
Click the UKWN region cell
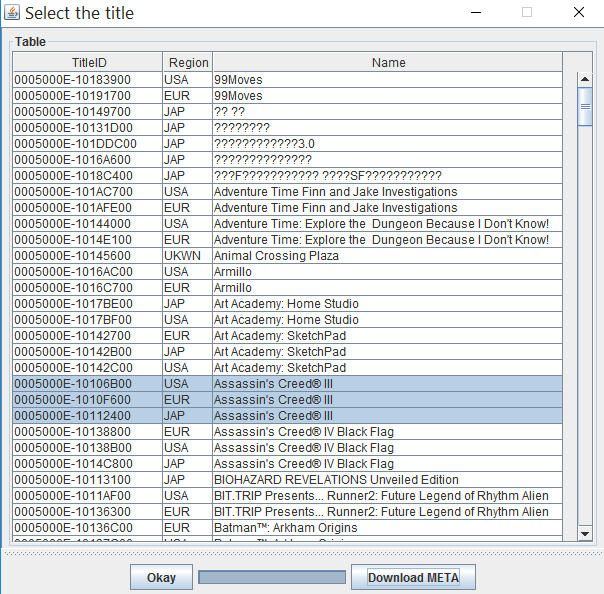click(x=188, y=255)
